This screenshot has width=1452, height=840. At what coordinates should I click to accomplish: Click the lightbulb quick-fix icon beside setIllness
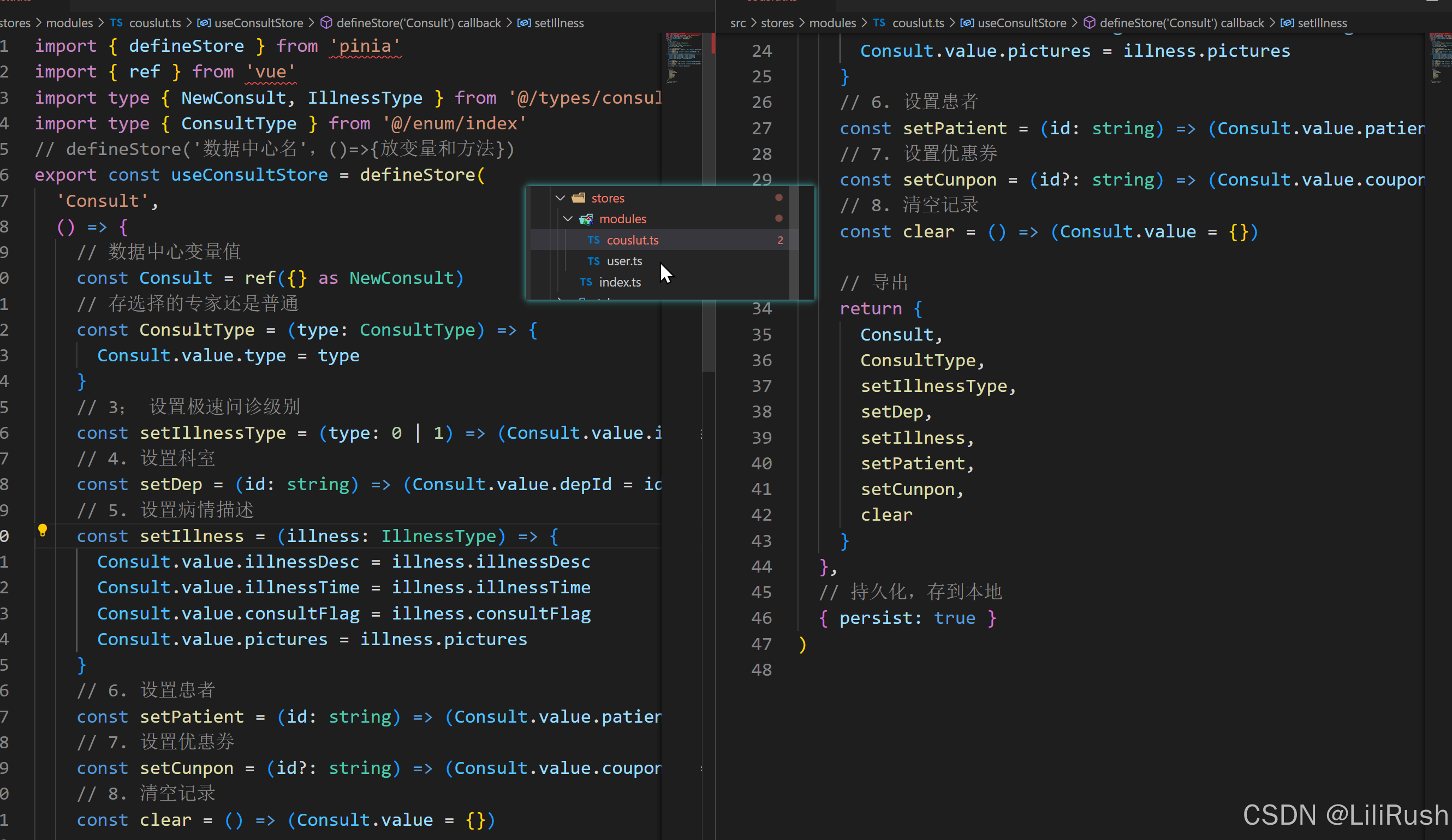click(42, 530)
